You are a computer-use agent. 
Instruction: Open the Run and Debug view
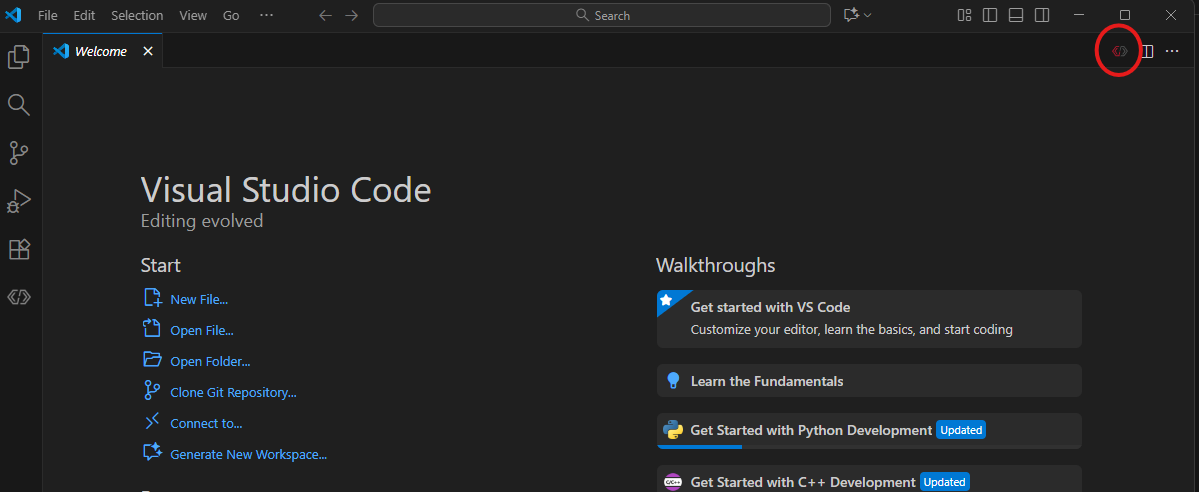19,201
